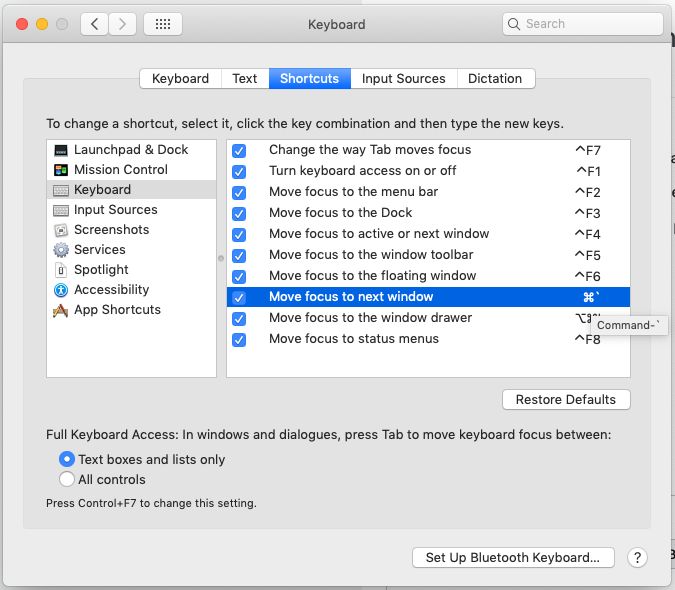Open help with the question mark button
The image size is (675, 590).
pyautogui.click(x=637, y=558)
